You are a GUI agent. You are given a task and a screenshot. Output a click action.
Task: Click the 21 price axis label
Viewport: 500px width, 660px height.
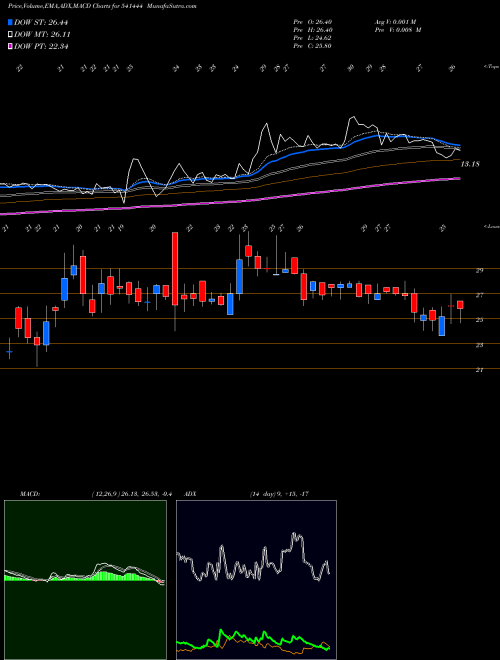point(479,370)
